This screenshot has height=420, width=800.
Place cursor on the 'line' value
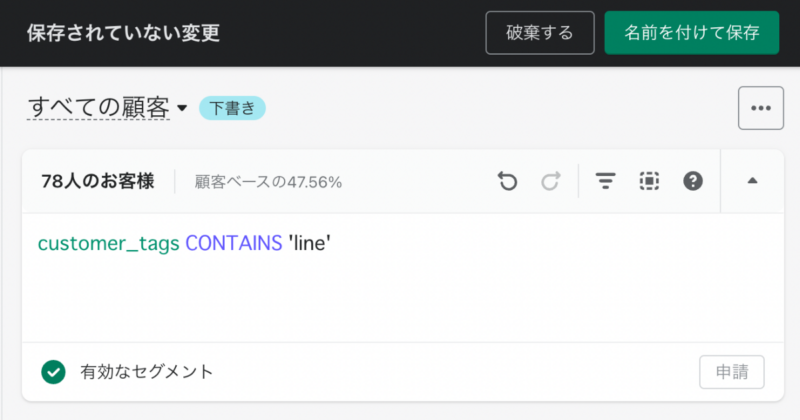(x=310, y=243)
